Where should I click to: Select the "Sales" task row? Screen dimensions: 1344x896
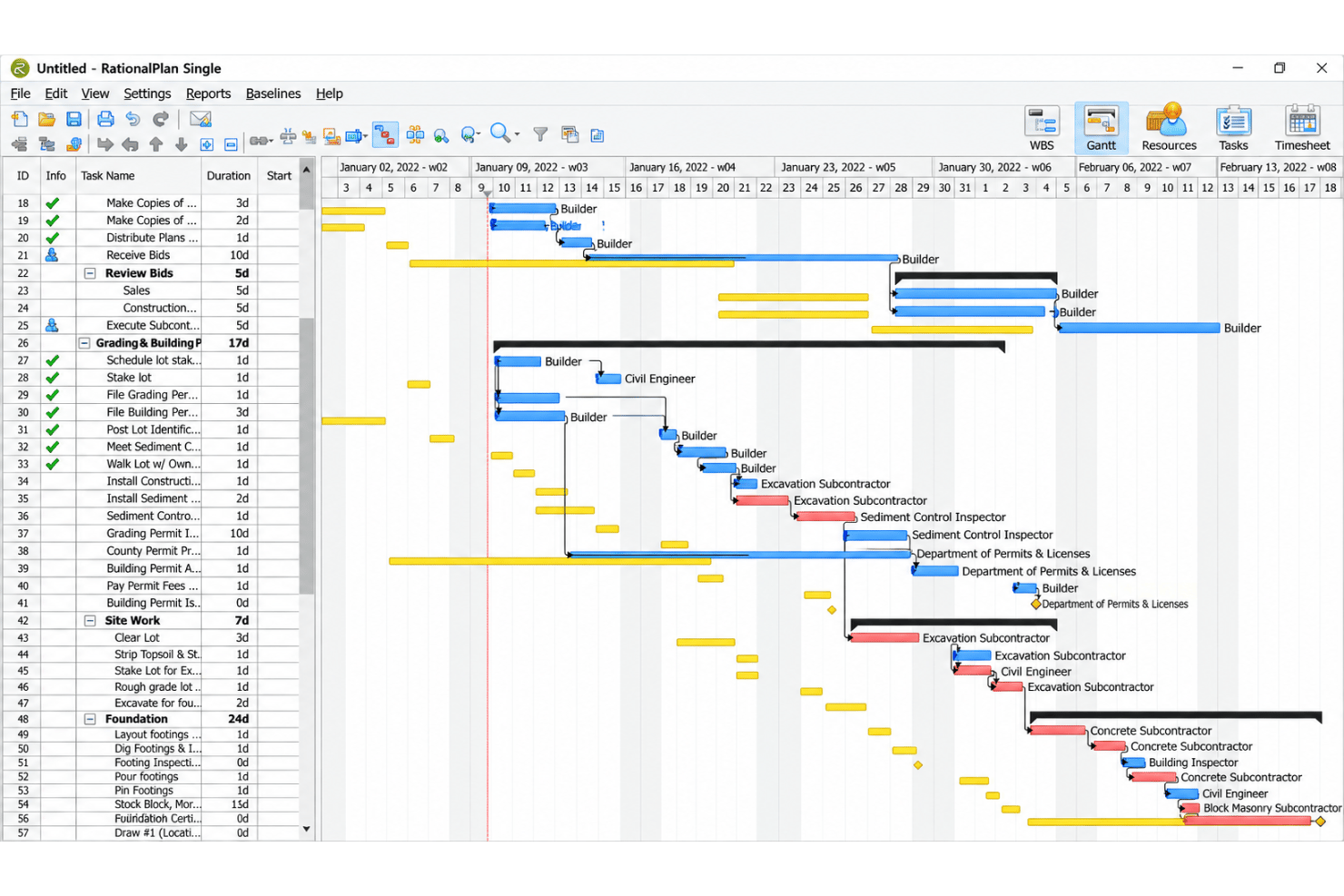click(151, 290)
